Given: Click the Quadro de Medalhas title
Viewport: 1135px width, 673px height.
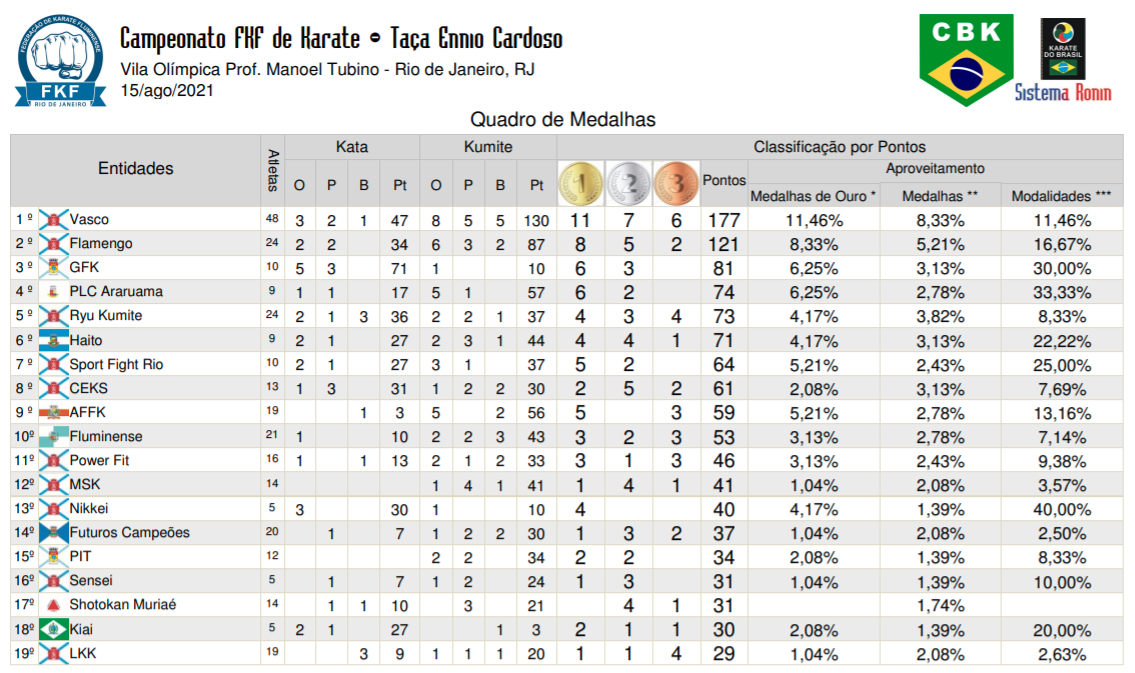Looking at the screenshot, I should click(x=563, y=120).
